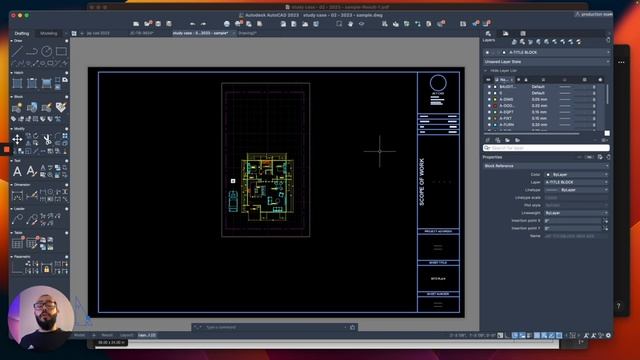Image resolution: width=640 pixels, height=360 pixels.
Task: Open the Block Reference selection dropdown
Action: tap(547, 166)
